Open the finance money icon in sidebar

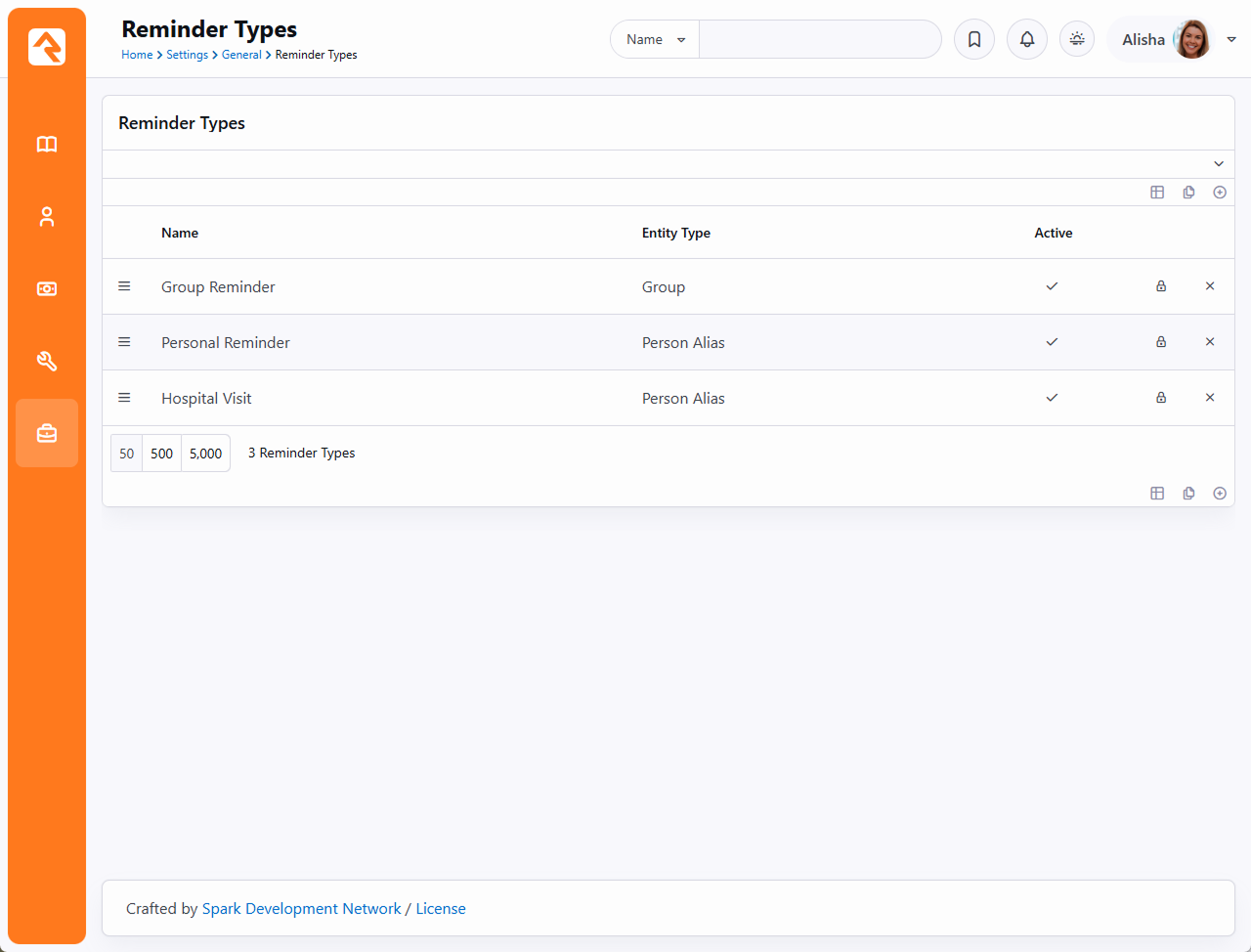click(47, 289)
